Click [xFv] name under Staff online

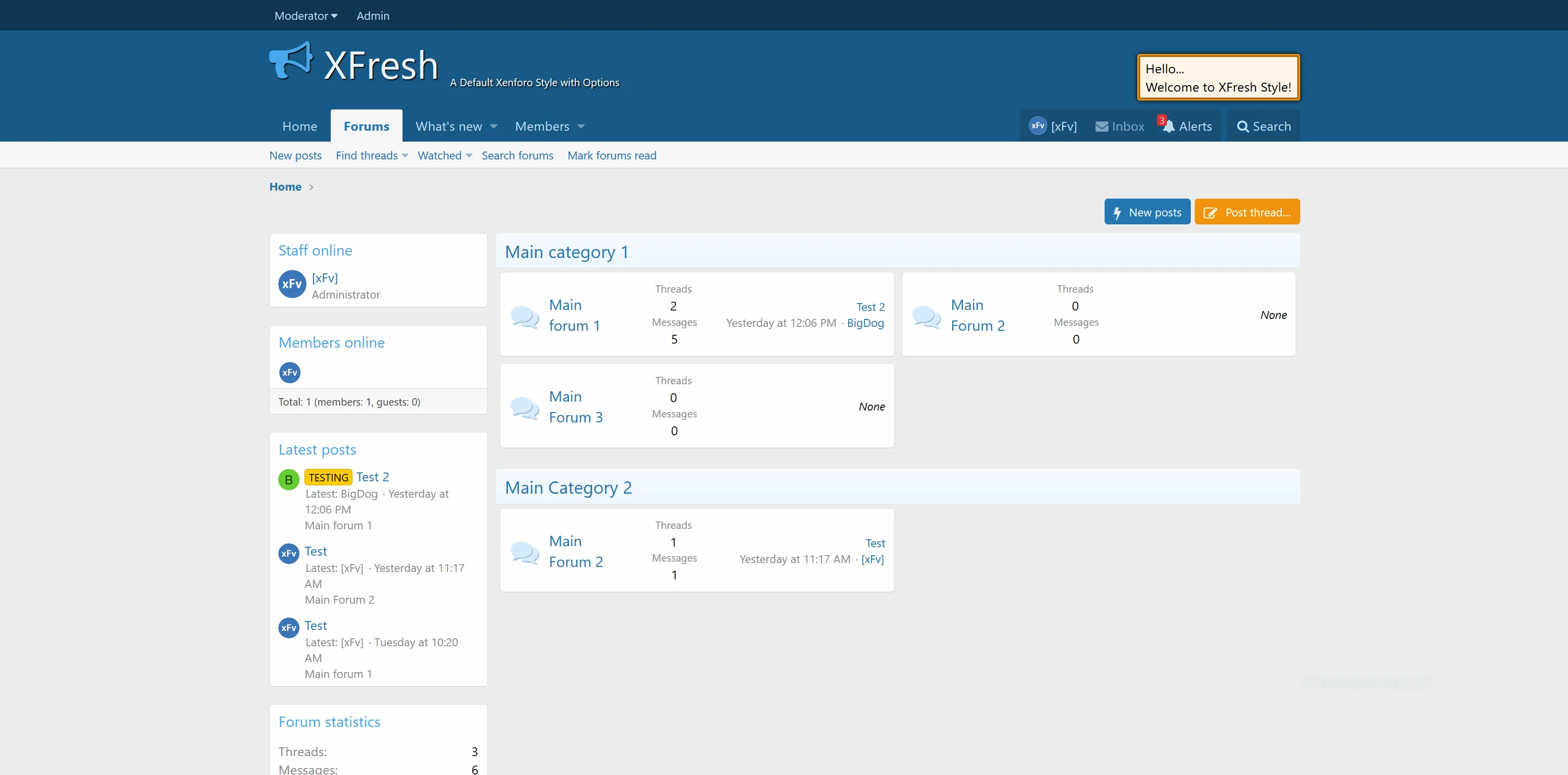coord(325,278)
